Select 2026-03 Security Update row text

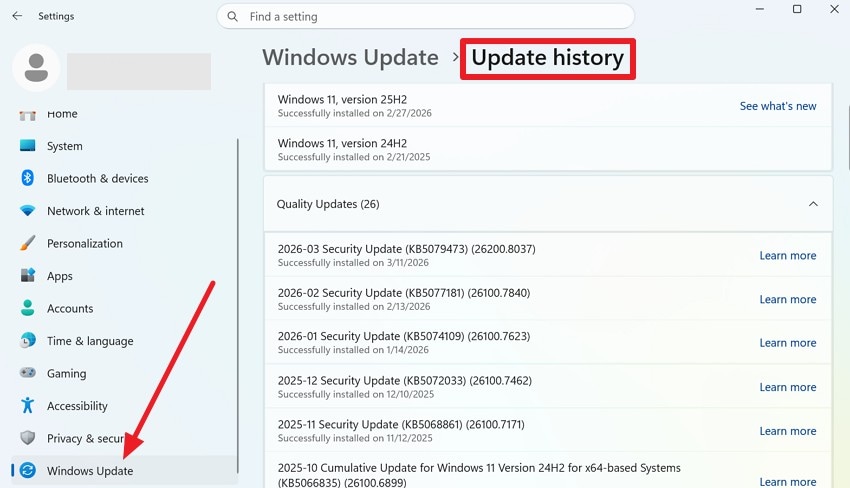point(407,249)
